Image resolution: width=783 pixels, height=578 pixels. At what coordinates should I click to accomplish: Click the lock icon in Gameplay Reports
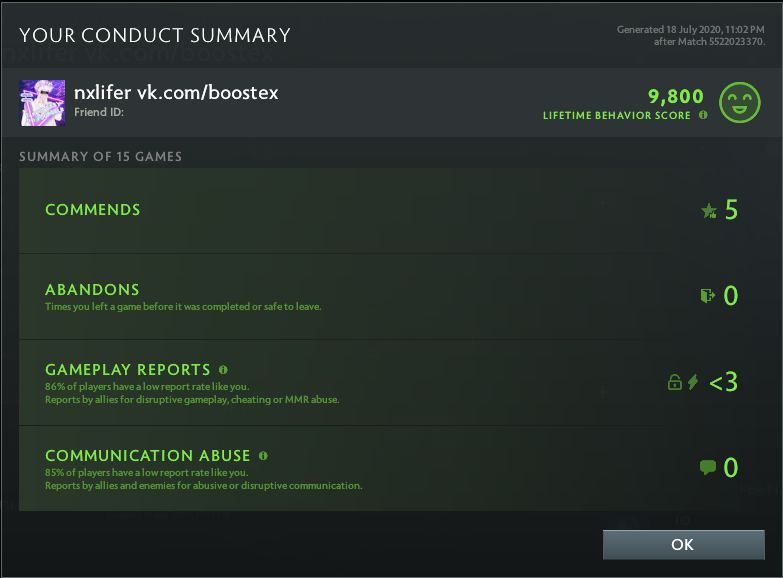pos(675,382)
